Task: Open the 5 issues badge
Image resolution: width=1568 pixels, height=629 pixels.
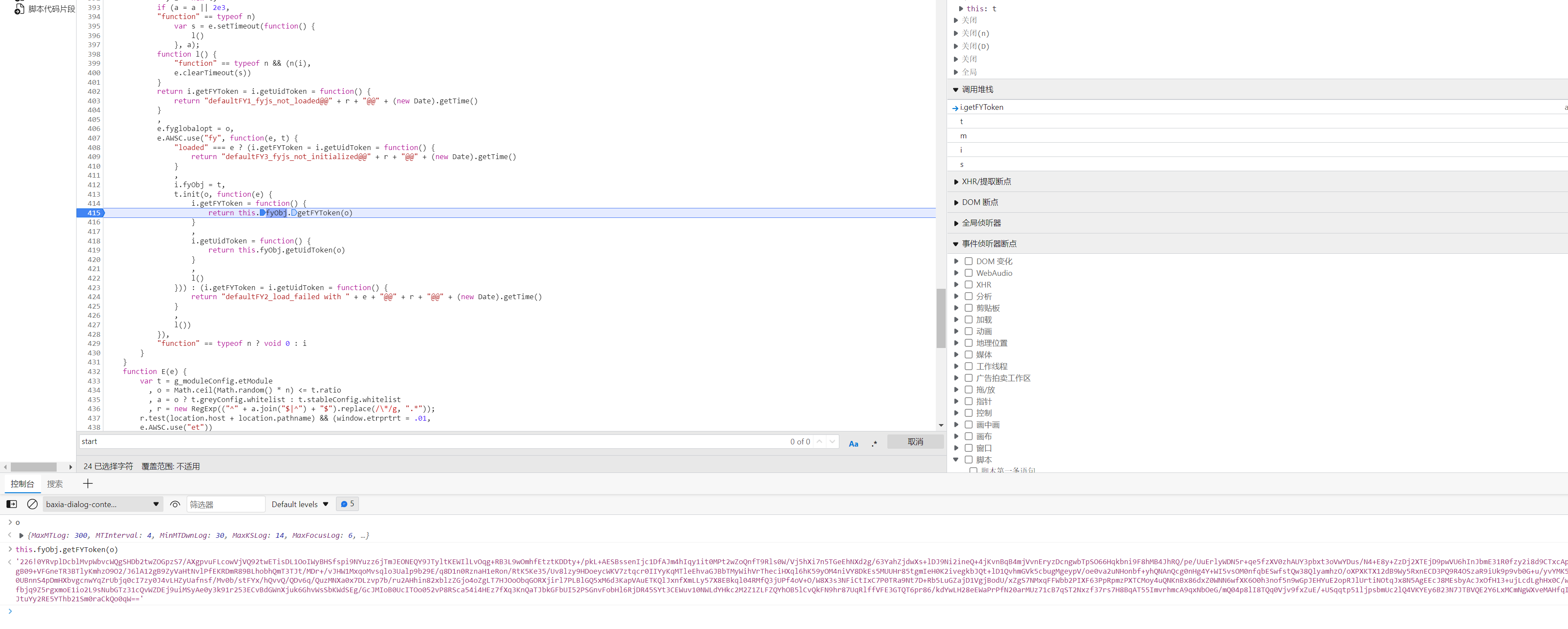Action: (348, 504)
